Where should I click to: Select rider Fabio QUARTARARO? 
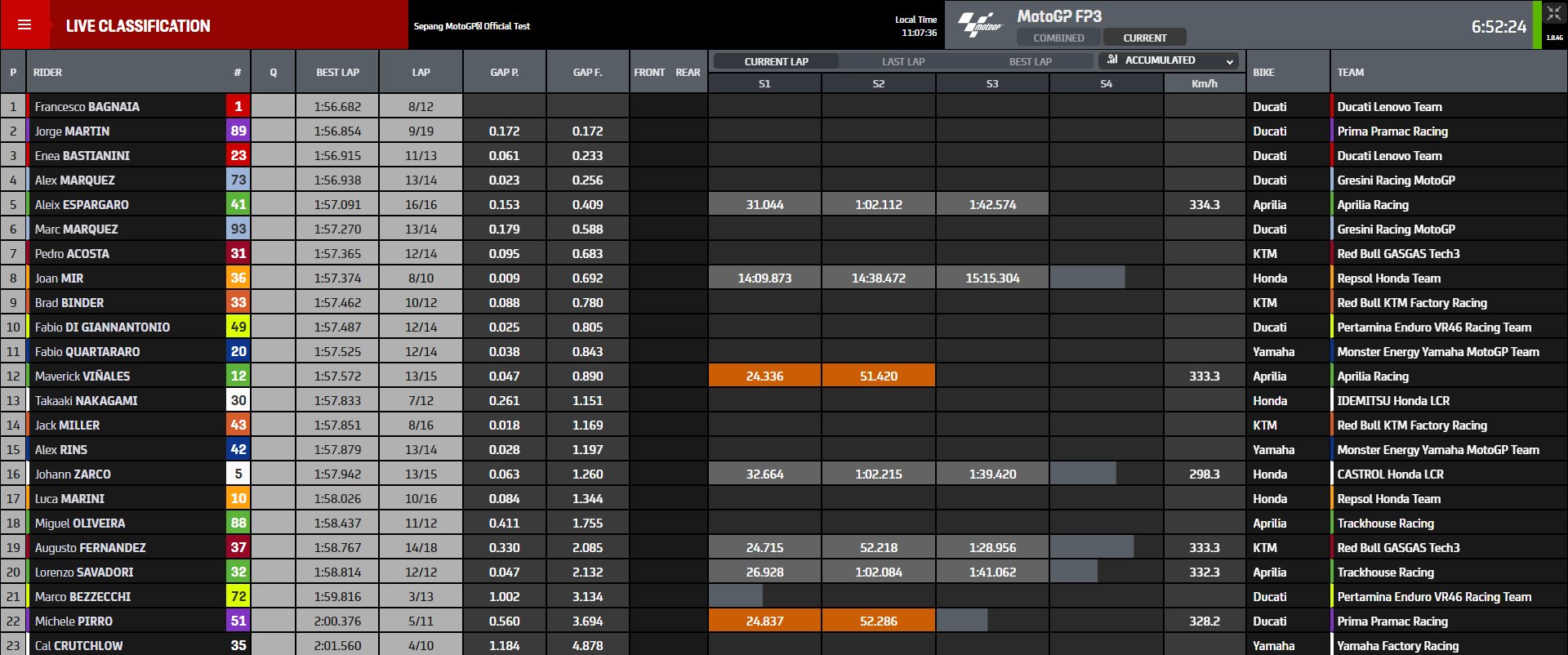(x=87, y=352)
